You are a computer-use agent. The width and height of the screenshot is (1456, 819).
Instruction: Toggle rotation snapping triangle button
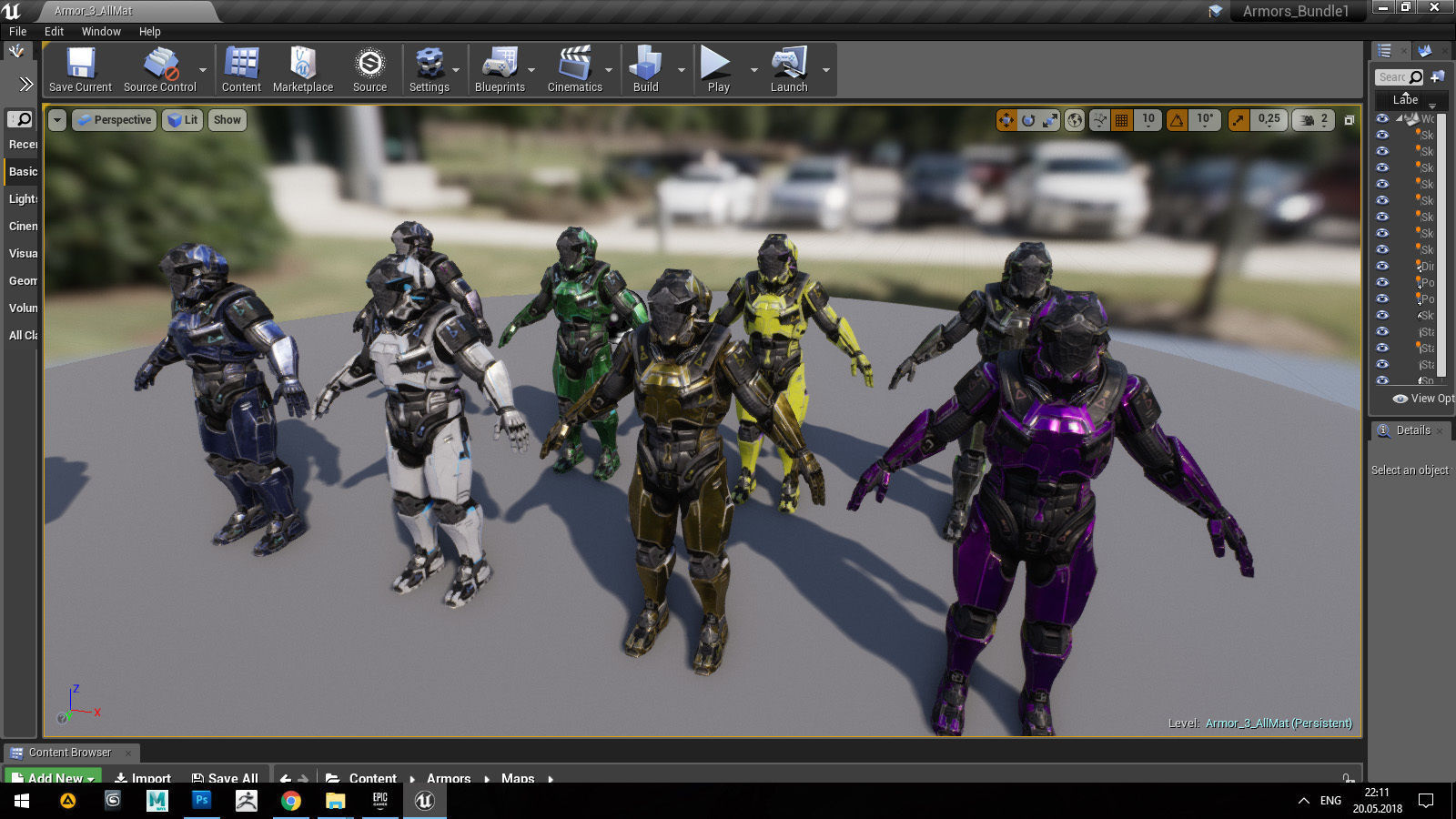pos(1178,120)
